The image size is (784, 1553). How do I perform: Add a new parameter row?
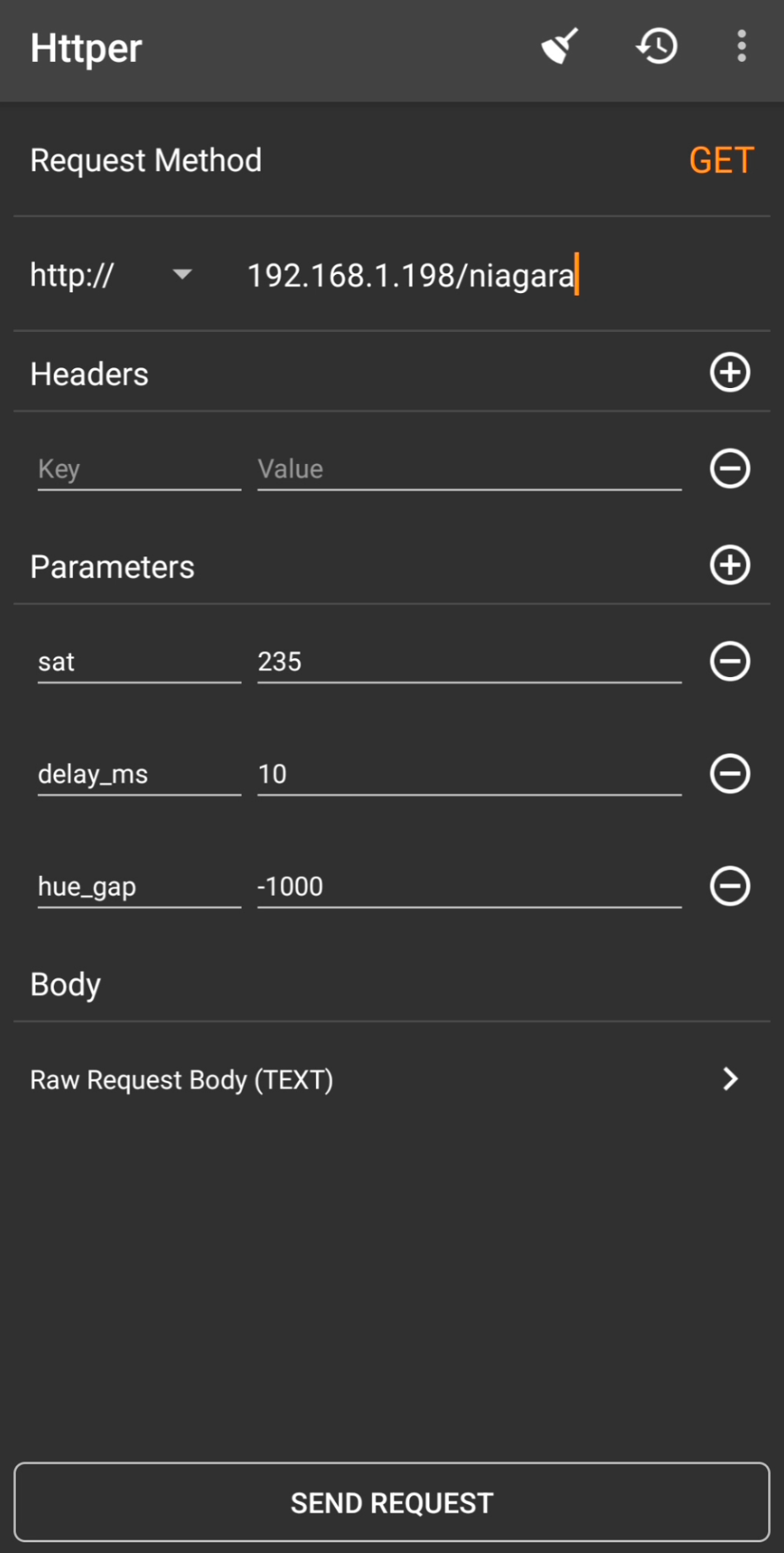click(730, 566)
